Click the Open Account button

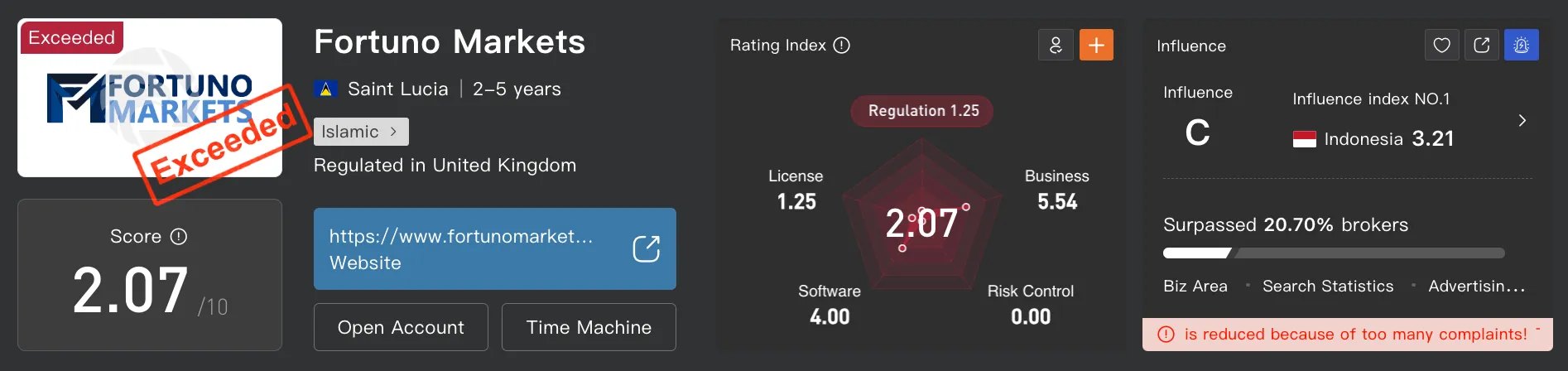tap(401, 327)
